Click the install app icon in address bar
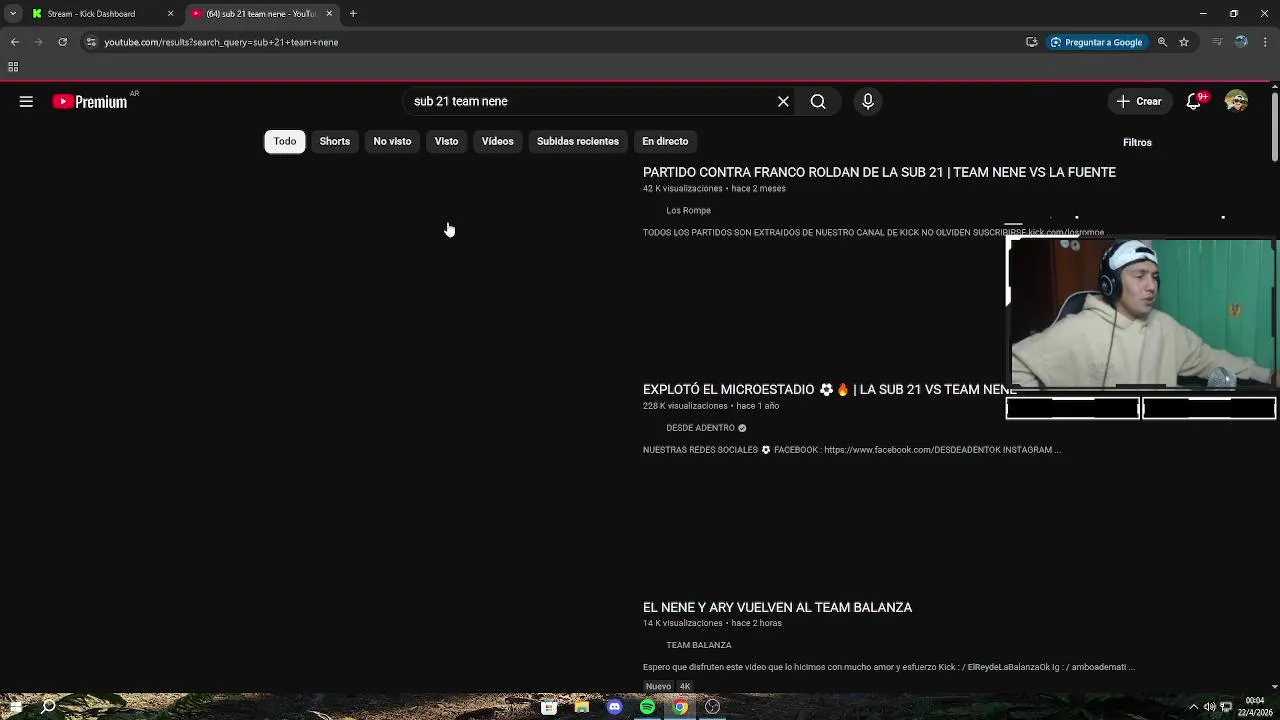 [x=1031, y=42]
